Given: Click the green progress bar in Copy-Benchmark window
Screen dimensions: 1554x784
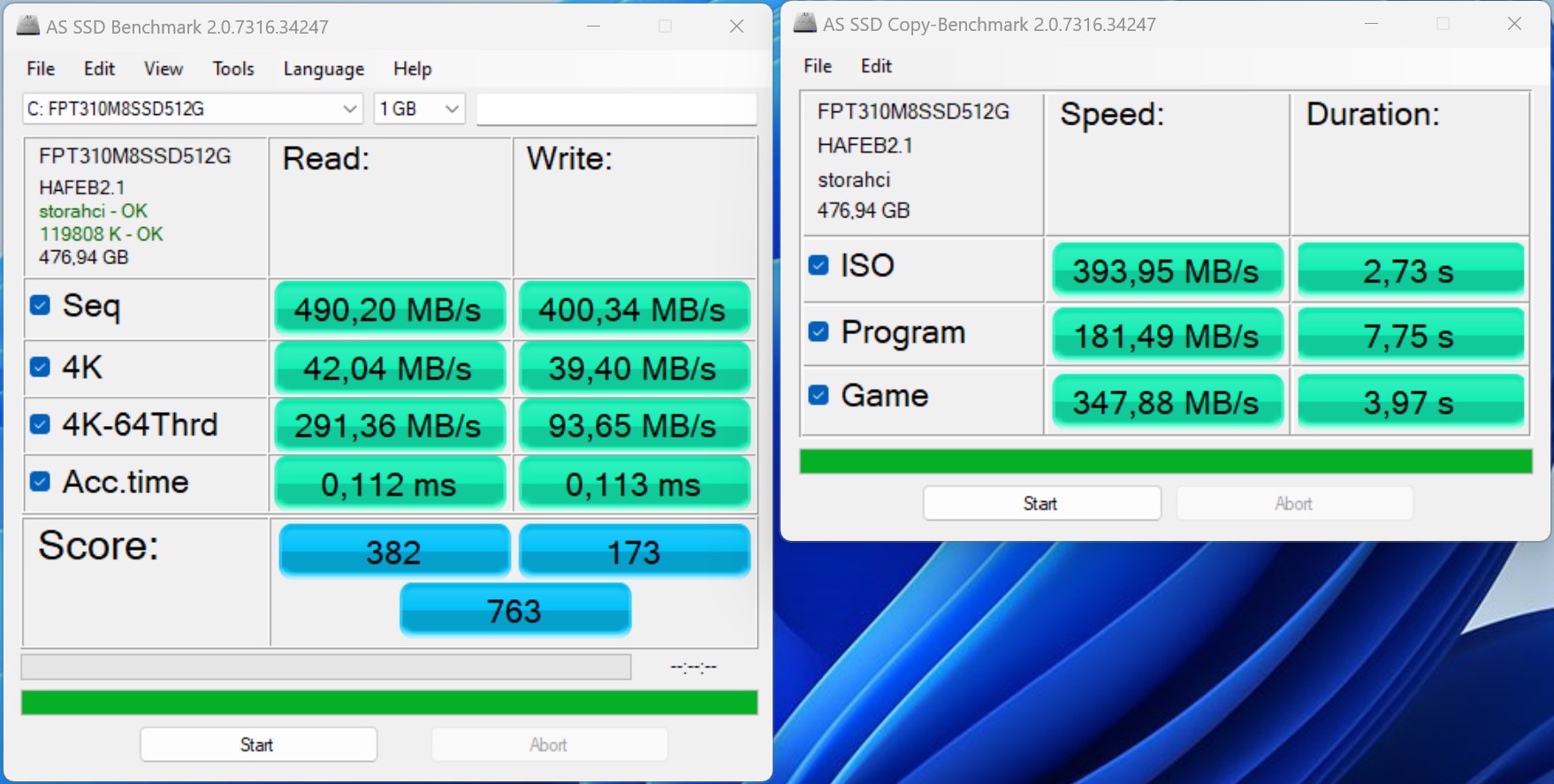Looking at the screenshot, I should coord(1166,461).
